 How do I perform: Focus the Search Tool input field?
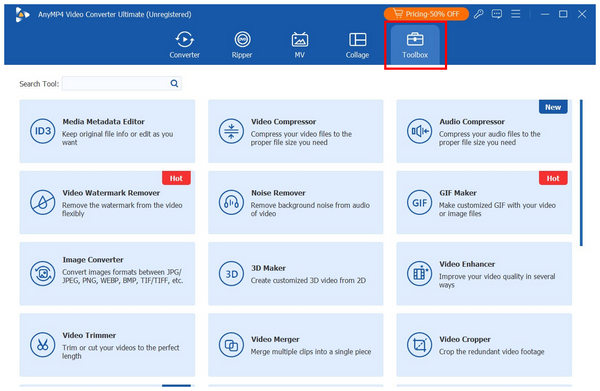122,83
